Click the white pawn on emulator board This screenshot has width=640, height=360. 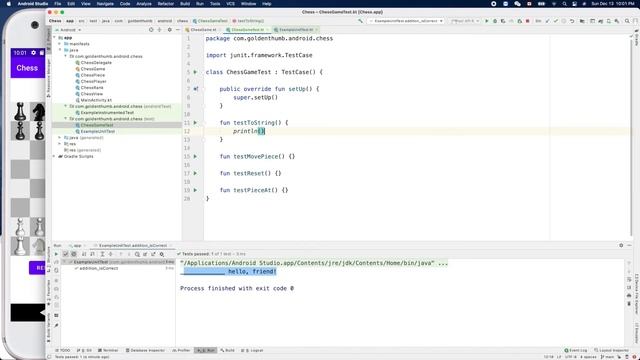pyautogui.click(x=20, y=227)
